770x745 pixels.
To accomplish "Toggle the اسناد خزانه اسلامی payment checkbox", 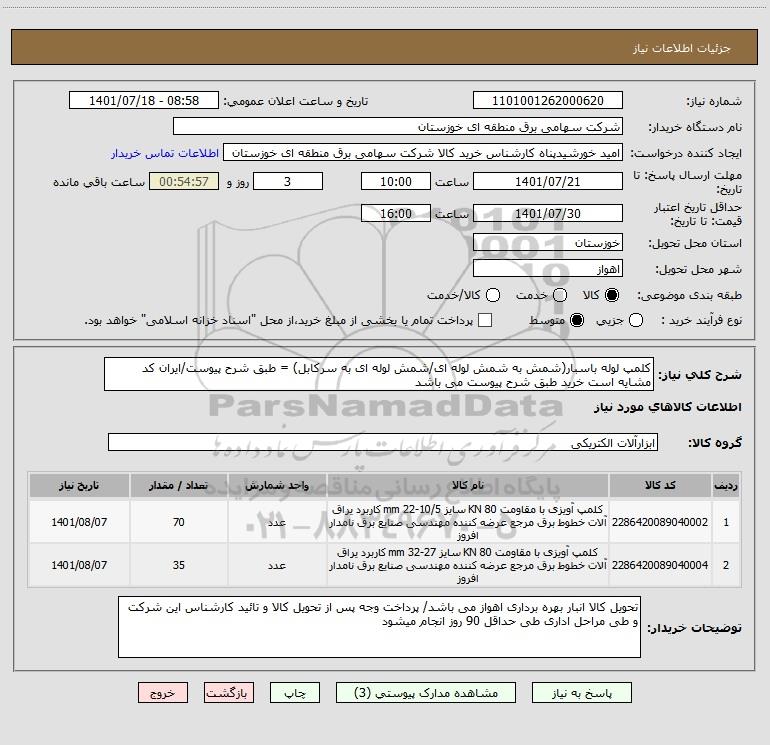I will 485,320.
